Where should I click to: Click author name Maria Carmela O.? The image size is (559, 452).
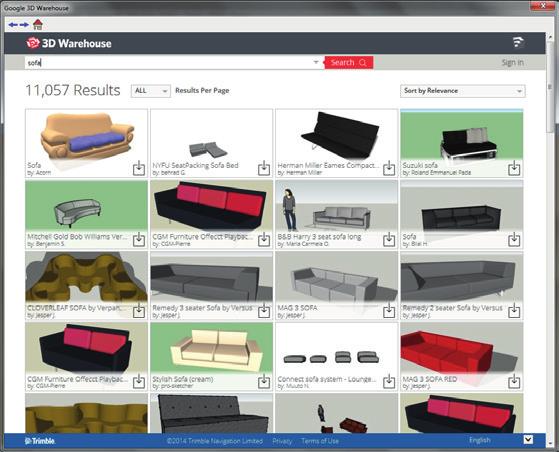(x=307, y=244)
